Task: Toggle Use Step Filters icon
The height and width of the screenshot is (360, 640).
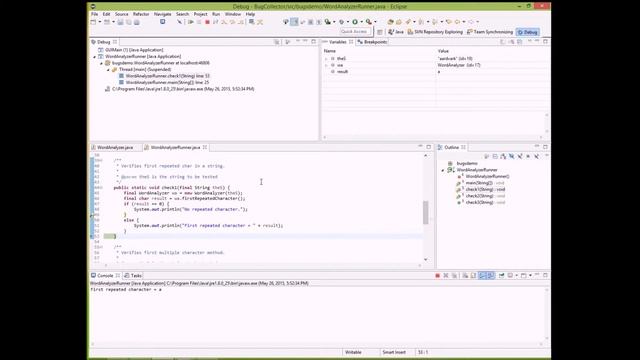Action: 260,22
